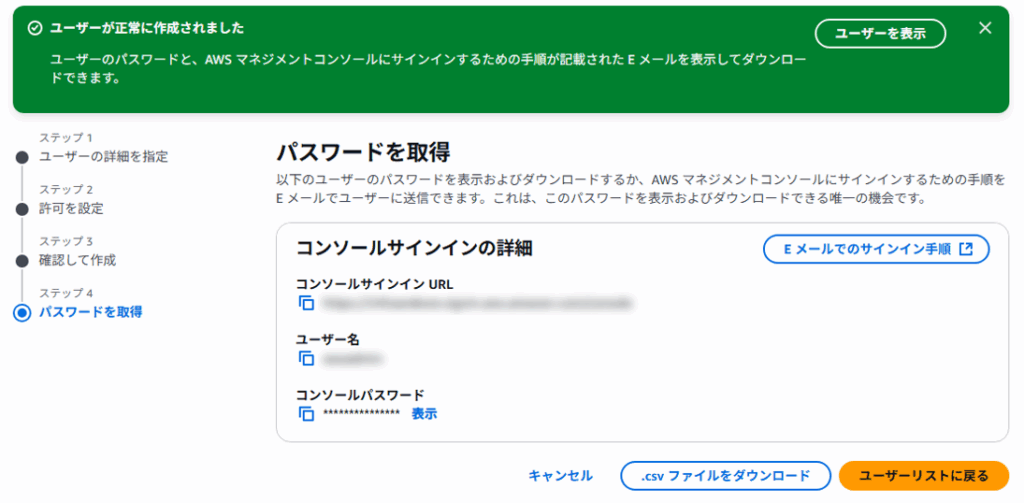Image resolution: width=1024 pixels, height=503 pixels.
Task: Download the .csv file
Action: point(725,476)
